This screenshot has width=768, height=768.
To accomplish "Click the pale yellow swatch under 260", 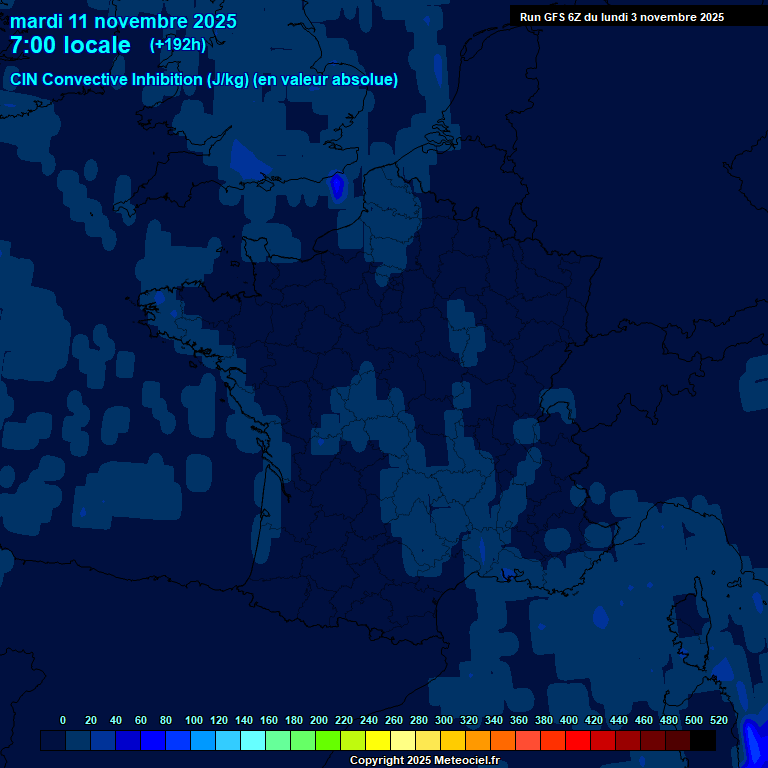I will pos(403,741).
